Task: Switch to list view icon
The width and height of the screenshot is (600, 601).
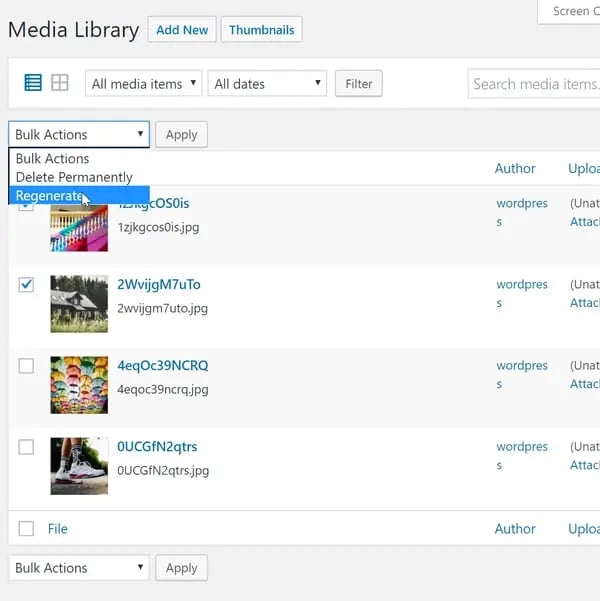Action: pos(33,83)
